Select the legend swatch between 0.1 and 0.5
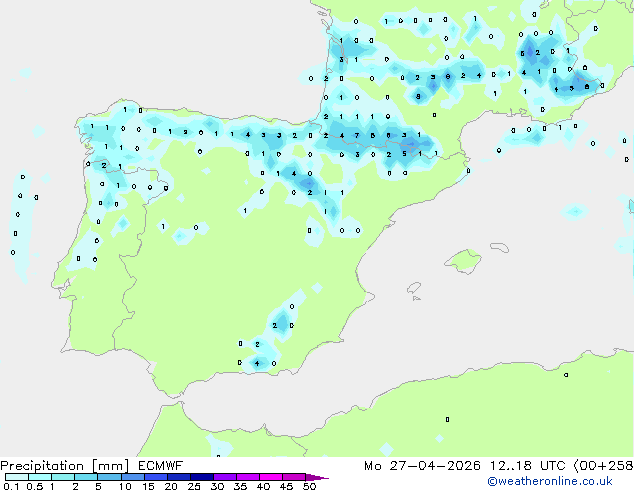634x490 pixels. pos(17,477)
